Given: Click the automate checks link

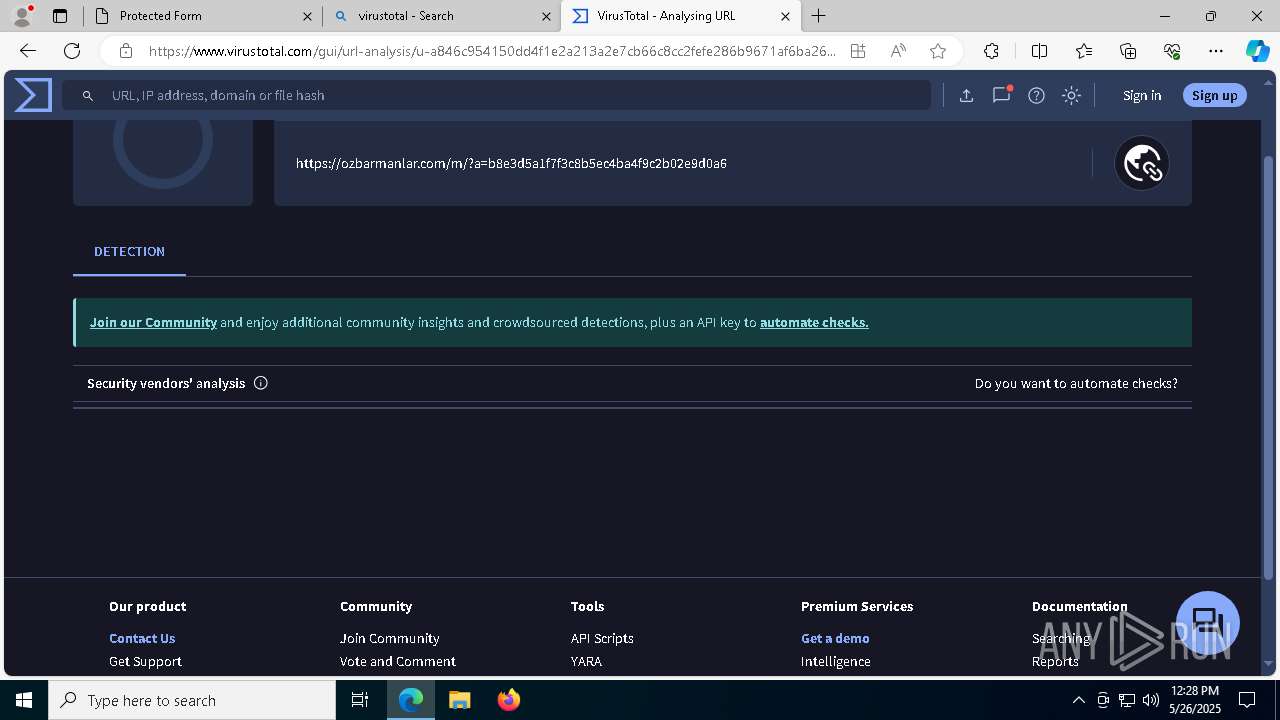Looking at the screenshot, I should tap(814, 322).
